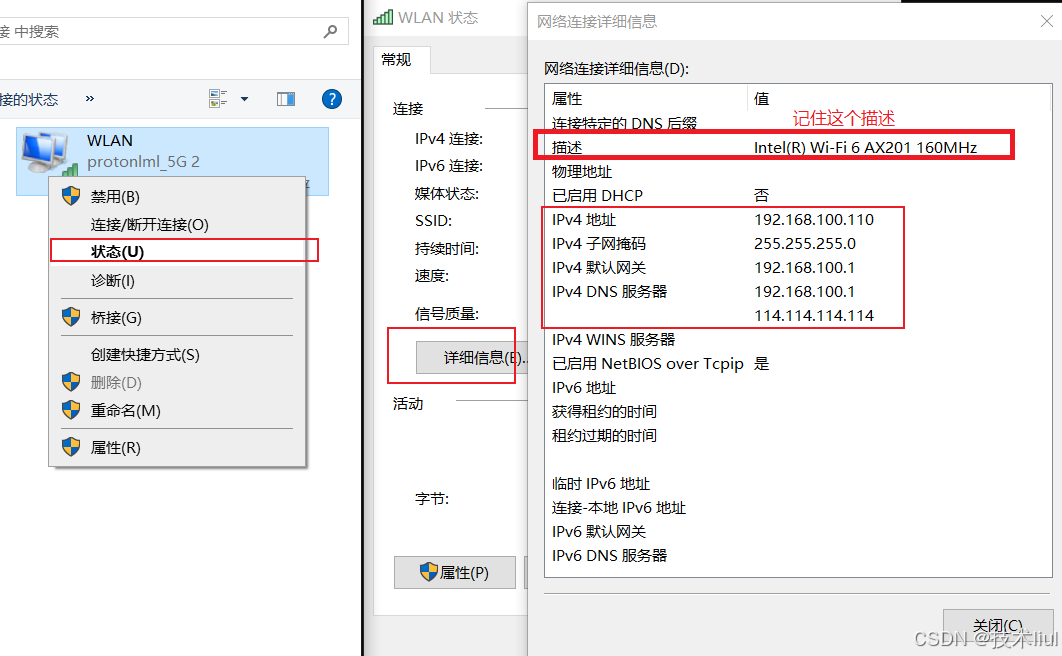Click the shield icon beside 重命名(M)

pos(71,410)
